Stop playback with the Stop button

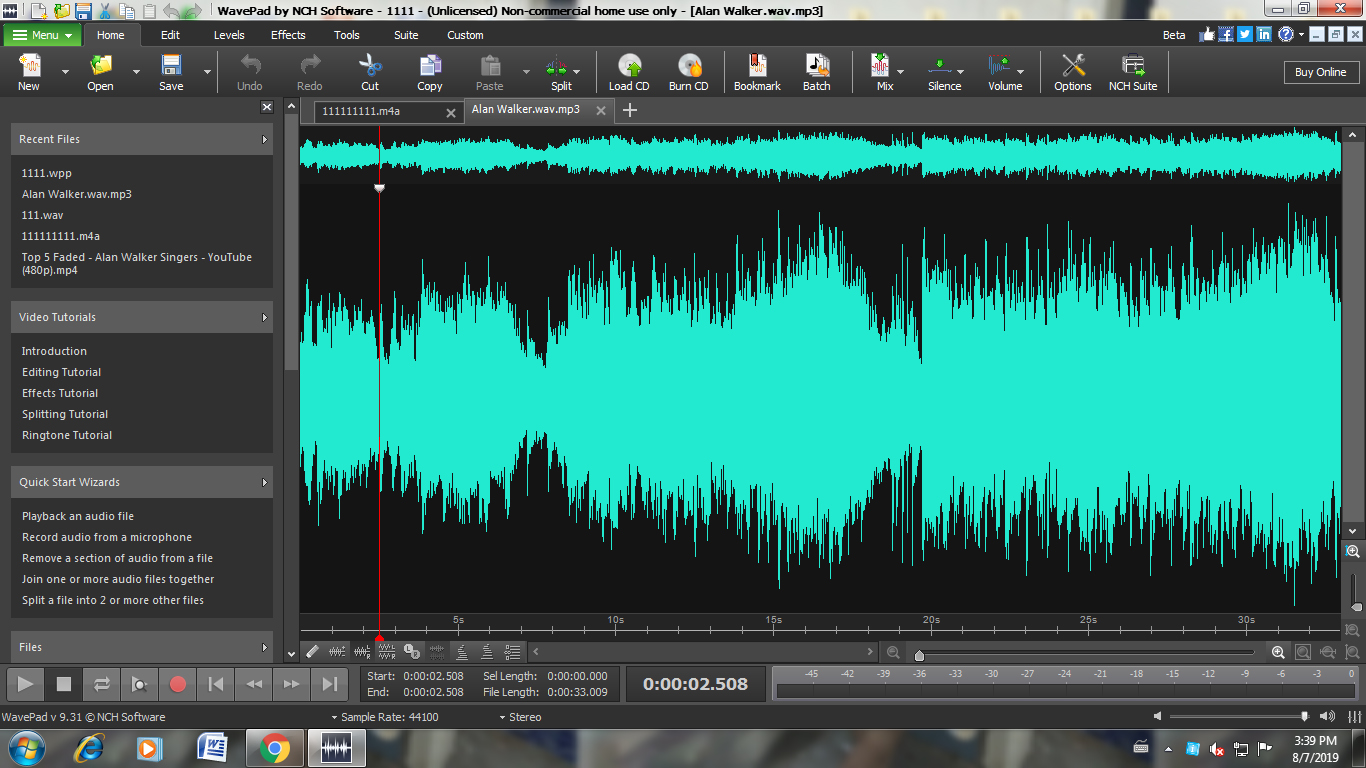pos(64,684)
